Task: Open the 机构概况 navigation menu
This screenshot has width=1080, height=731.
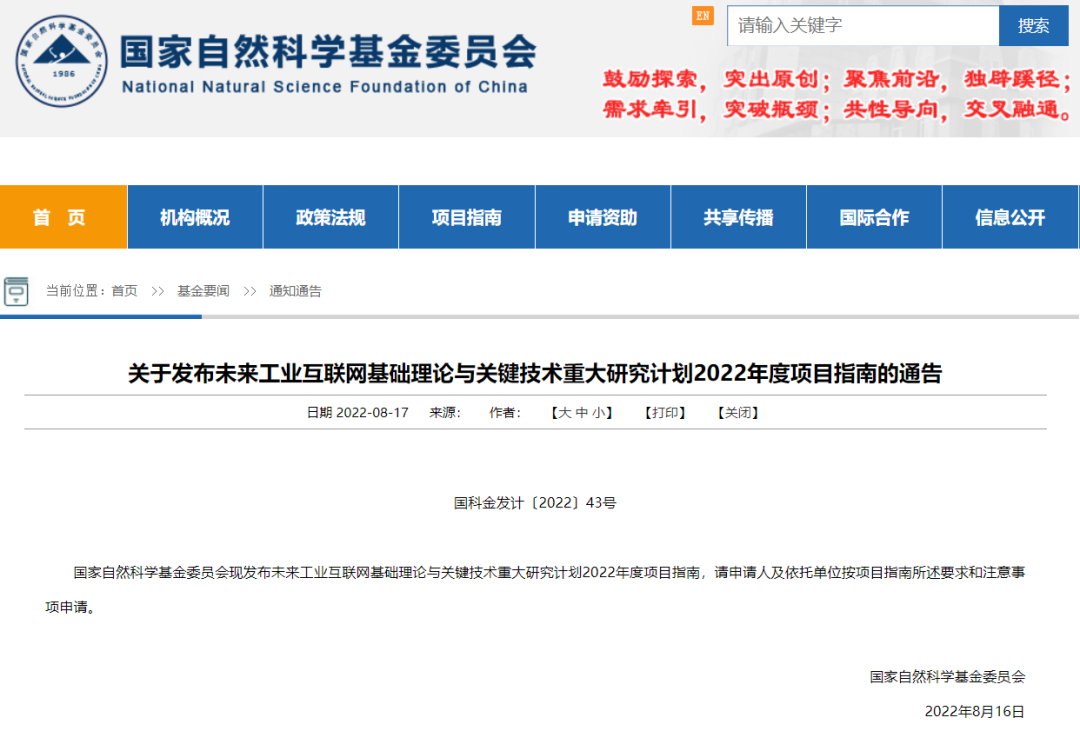Action: 195,217
